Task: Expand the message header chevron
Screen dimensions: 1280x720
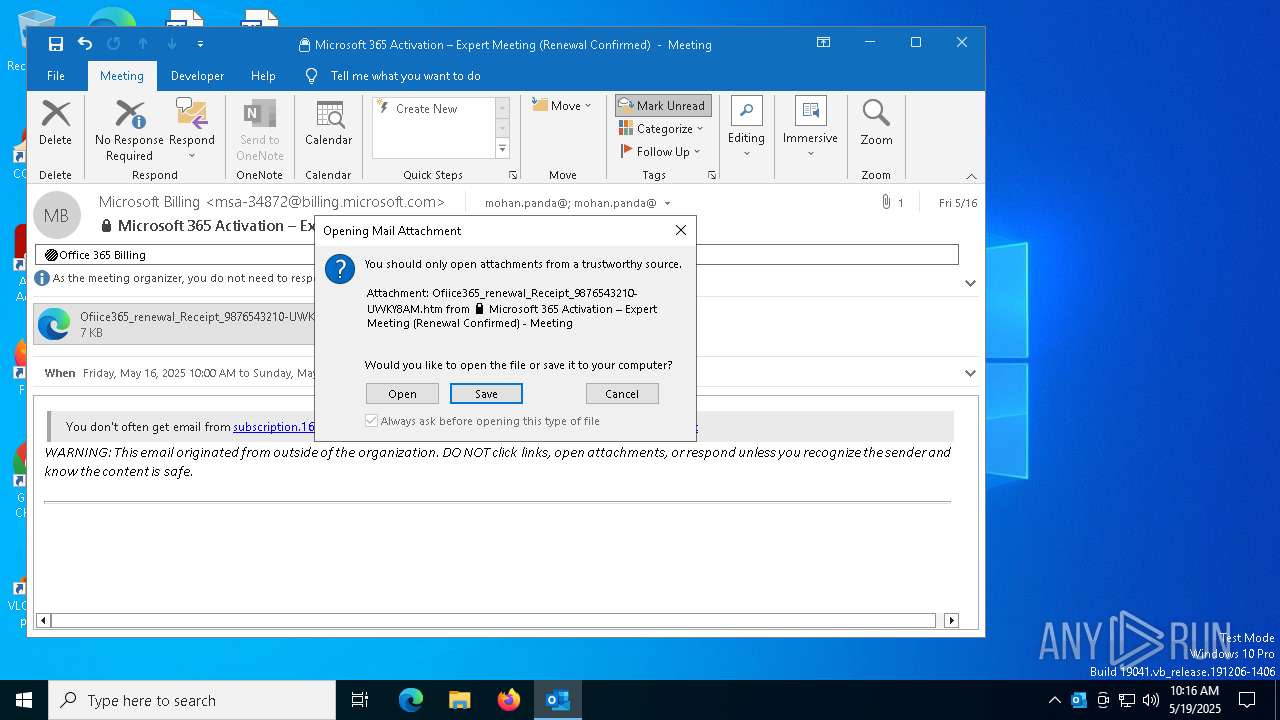Action: pos(970,283)
